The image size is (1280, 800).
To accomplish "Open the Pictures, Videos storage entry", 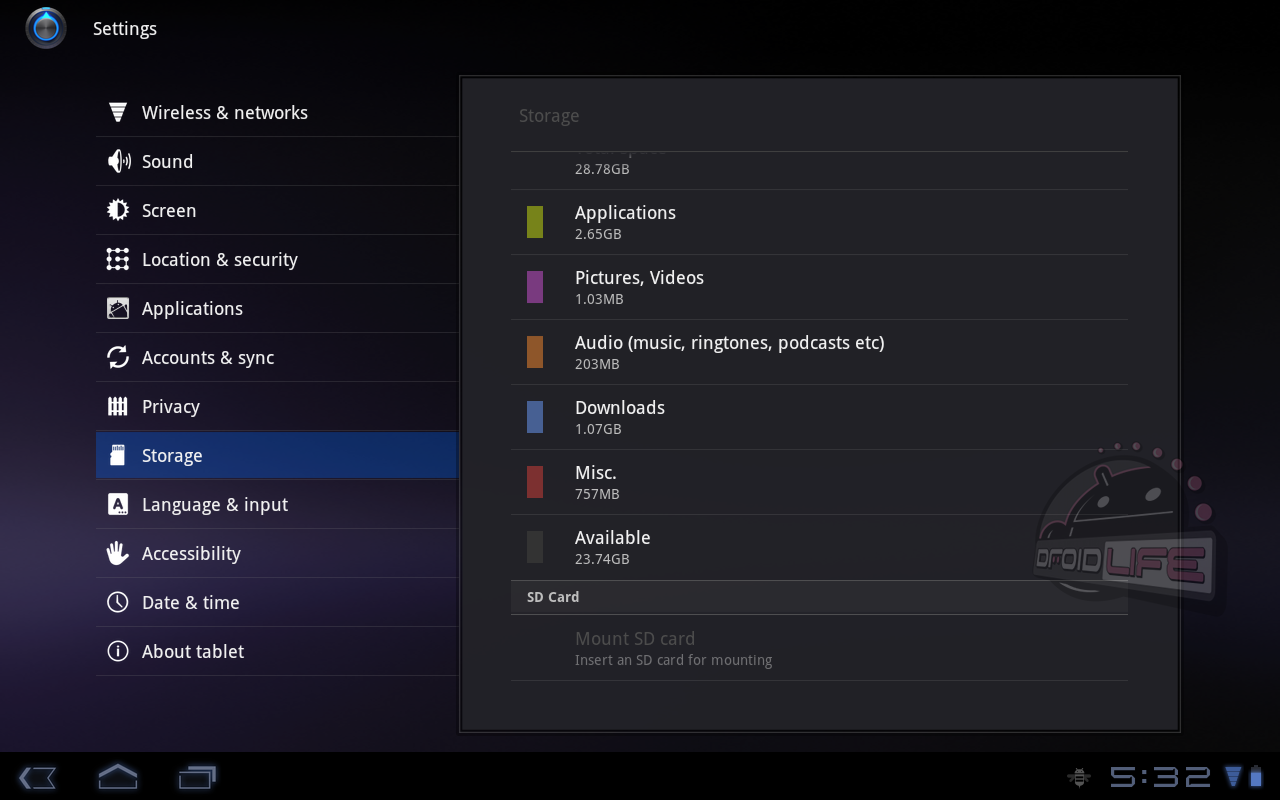I will click(x=639, y=286).
